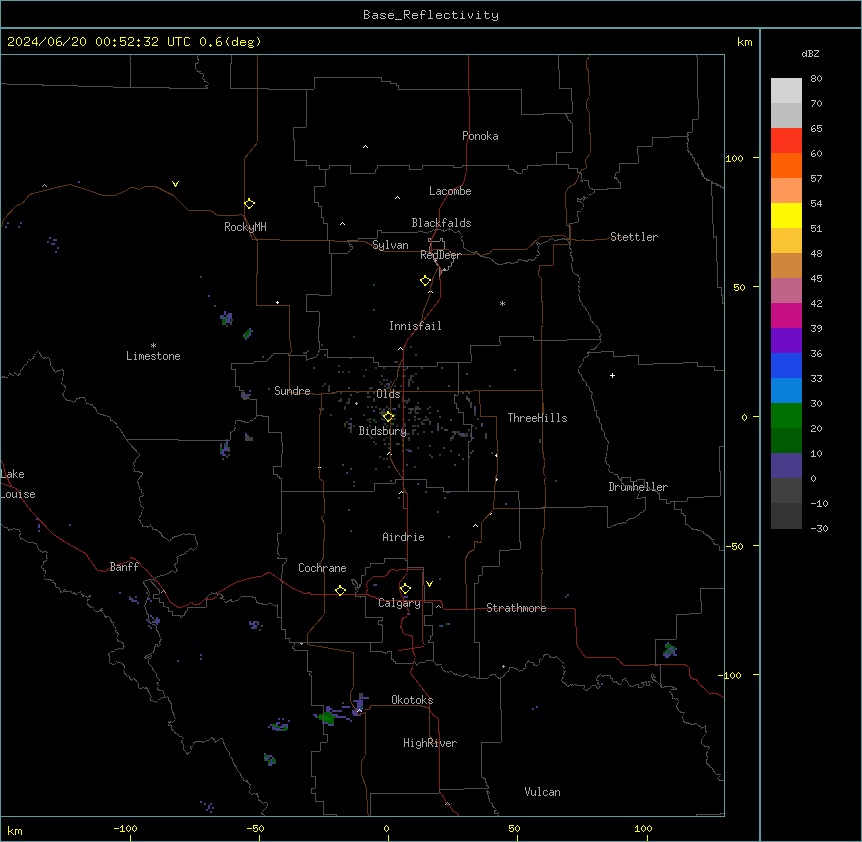Click the green radar echo west of Okotoks
The height and width of the screenshot is (842, 862).
[x=328, y=717]
